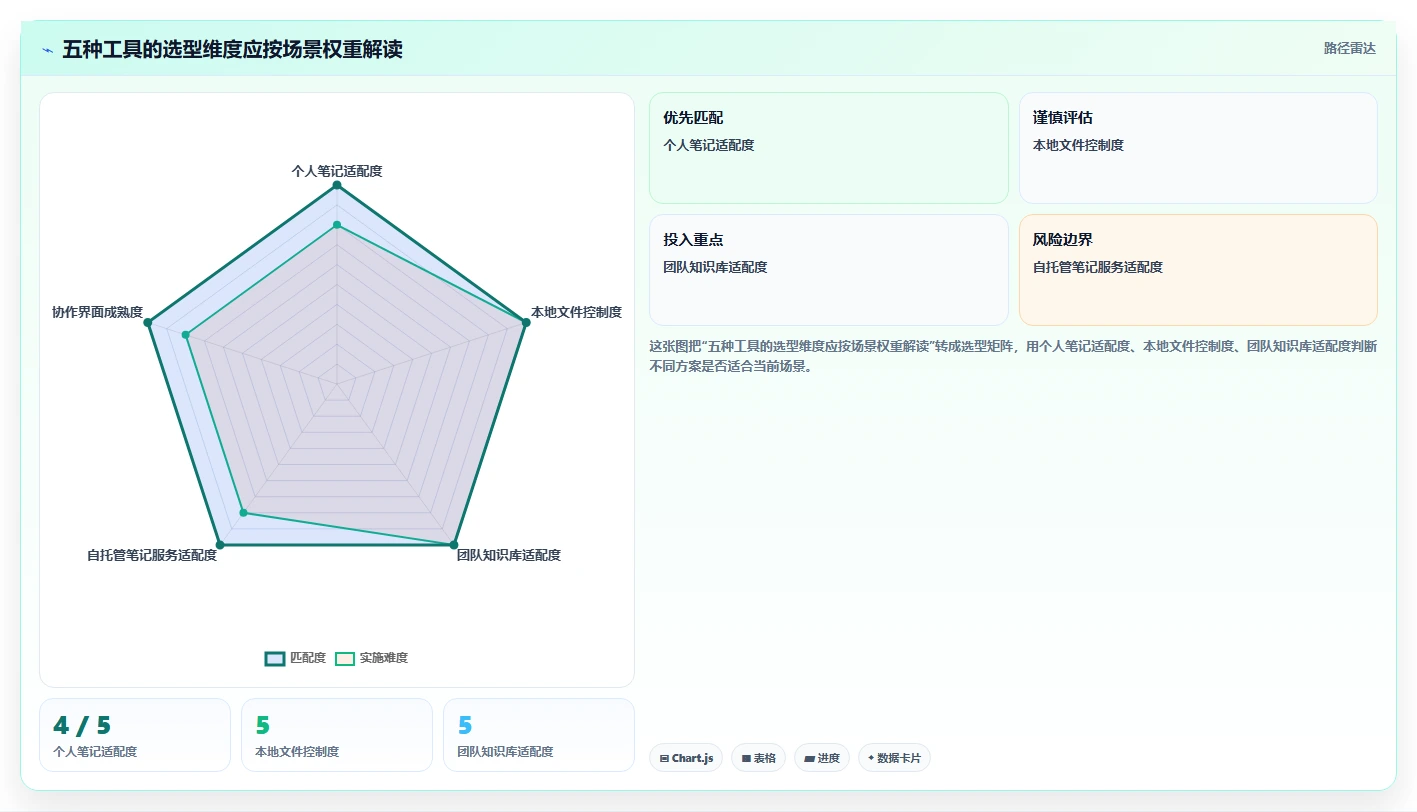Screen dimensions: 1417x812
Task: Open the 风险边界 card
Action: tap(1198, 270)
